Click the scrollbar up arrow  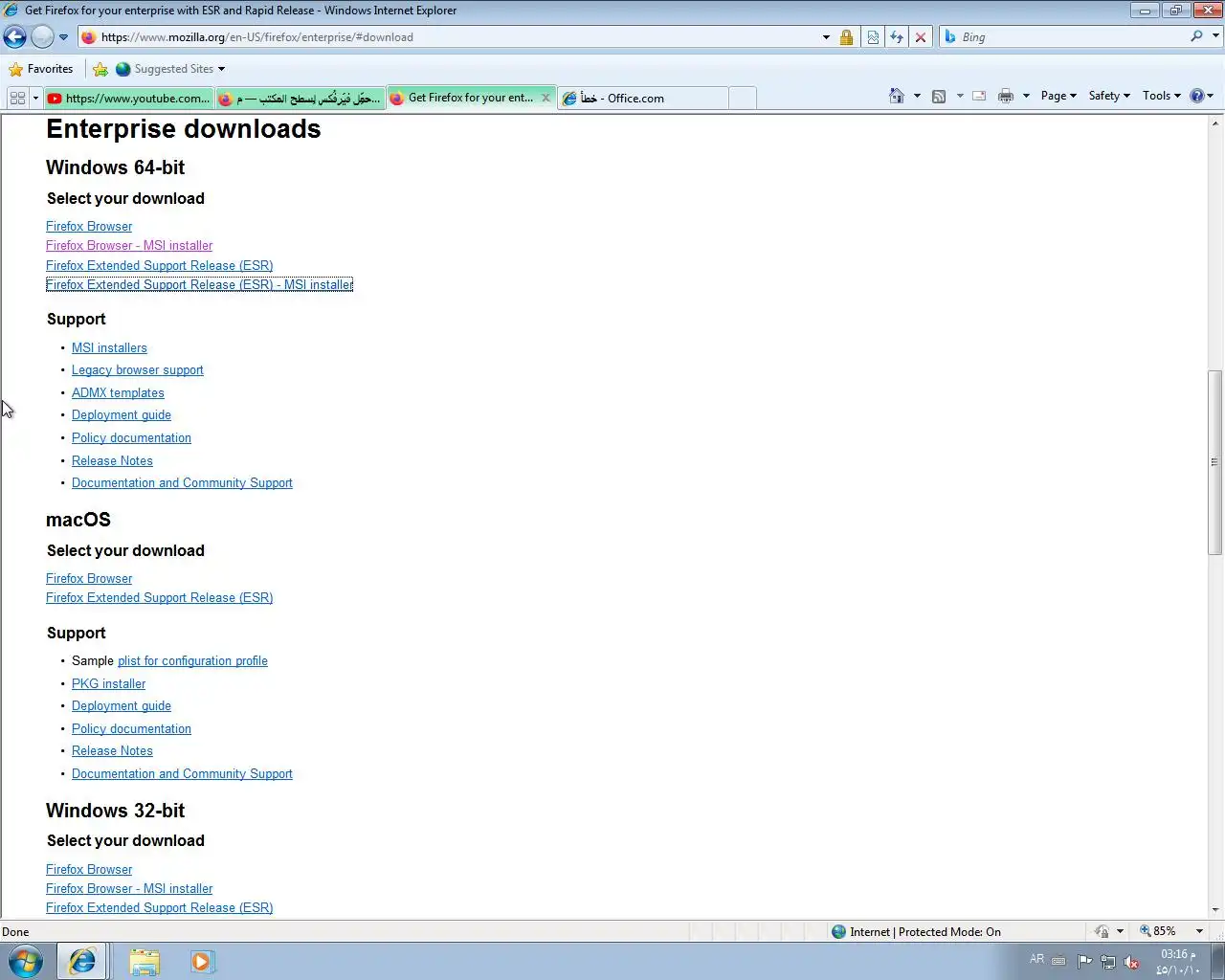pyautogui.click(x=1215, y=123)
